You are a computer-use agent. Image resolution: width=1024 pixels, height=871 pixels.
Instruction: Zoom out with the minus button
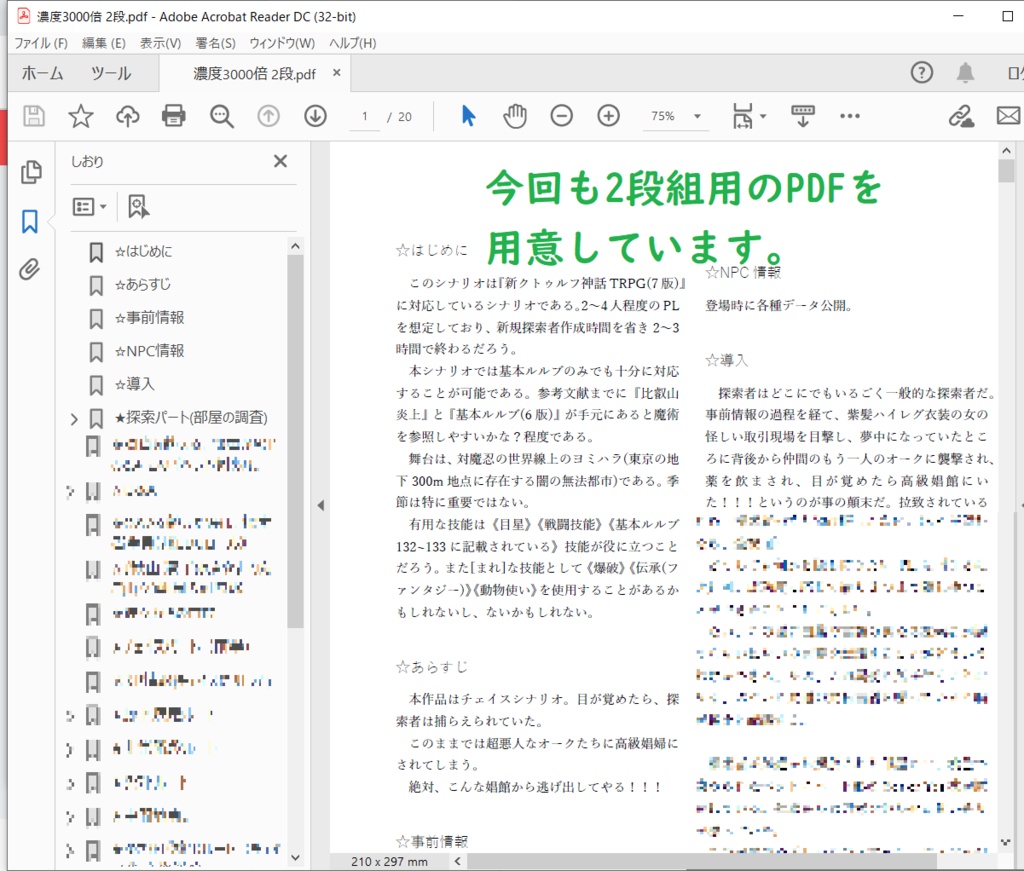pos(562,116)
